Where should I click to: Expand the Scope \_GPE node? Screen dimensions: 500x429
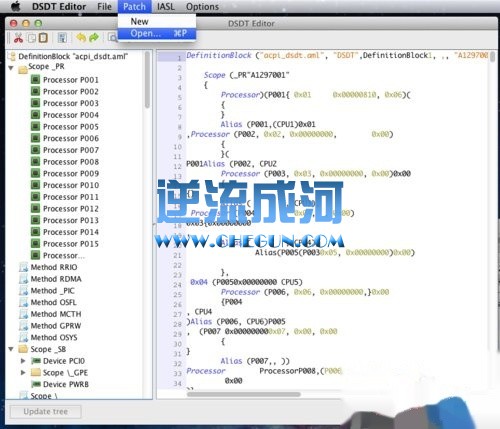tap(23, 372)
